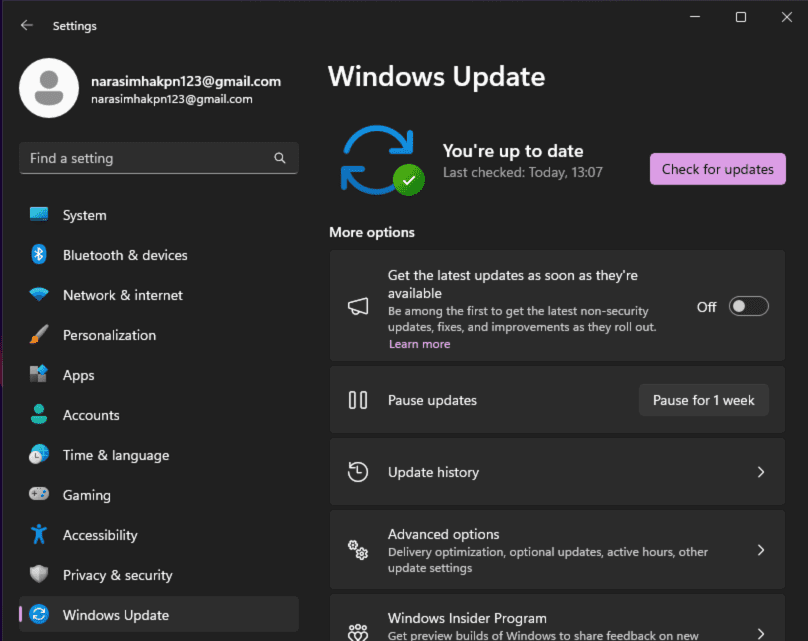Click the Accessibility figure icon

point(39,535)
